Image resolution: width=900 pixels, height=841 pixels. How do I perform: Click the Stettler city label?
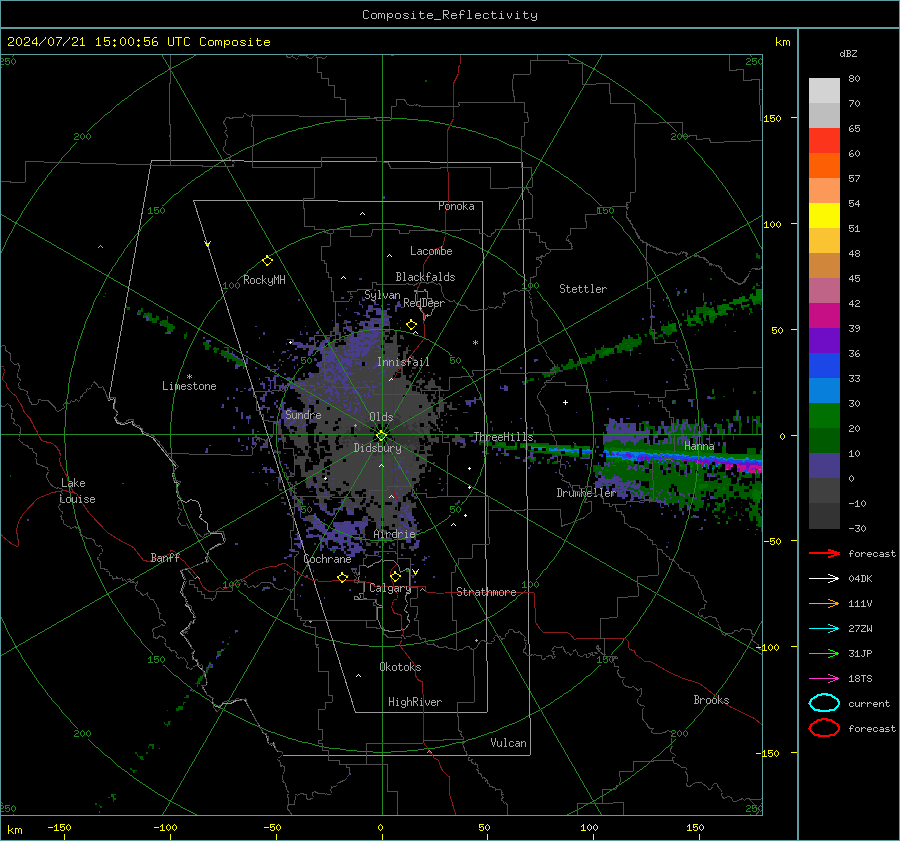pyautogui.click(x=583, y=289)
